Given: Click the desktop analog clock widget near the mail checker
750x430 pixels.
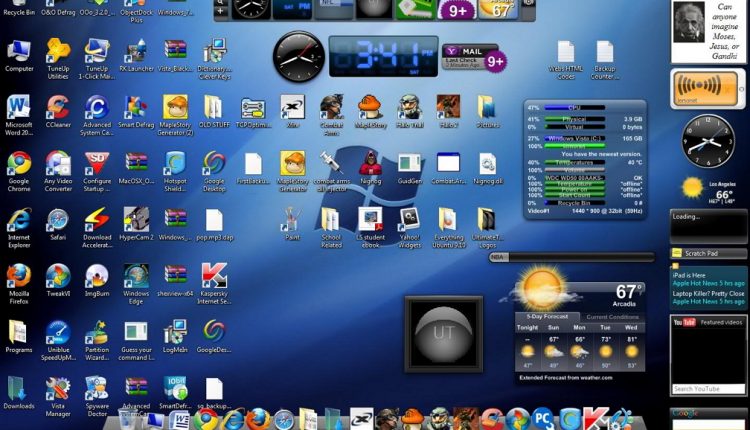Looking at the screenshot, I should (299, 57).
